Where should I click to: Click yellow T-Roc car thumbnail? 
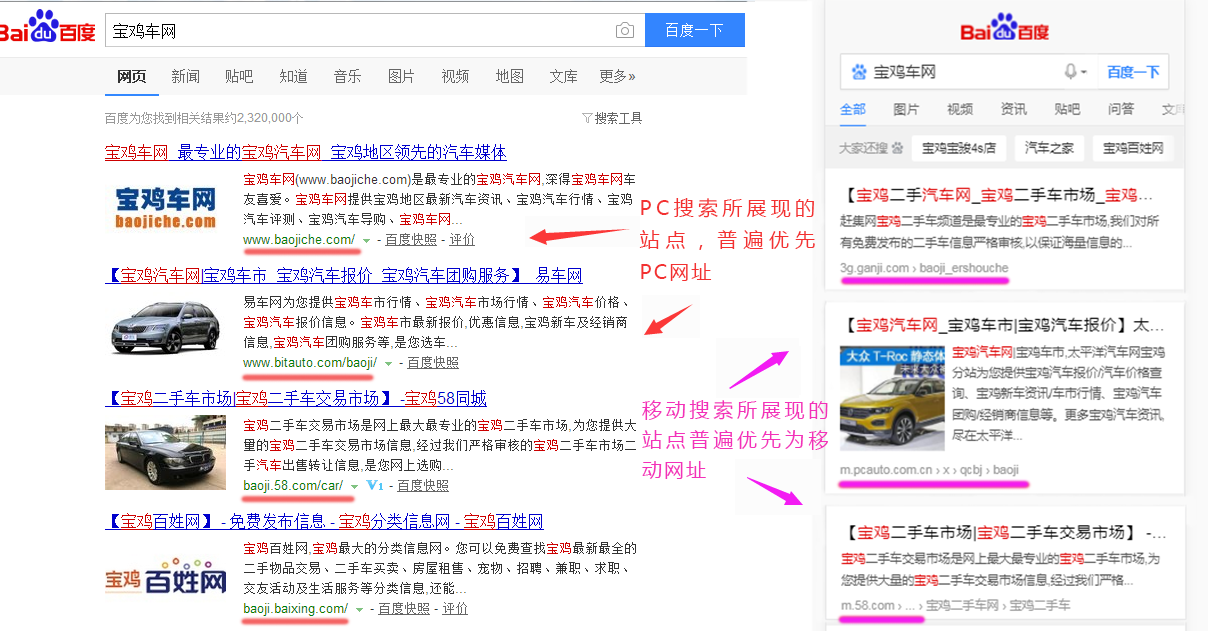point(890,398)
